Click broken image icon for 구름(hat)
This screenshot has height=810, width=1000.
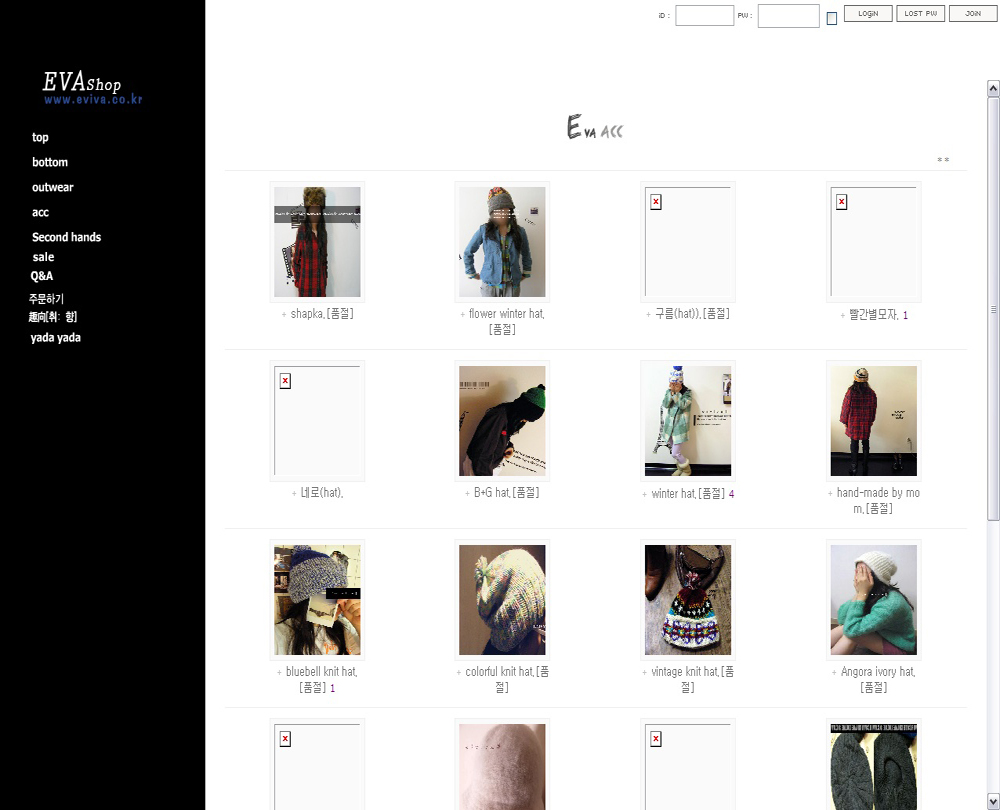656,202
